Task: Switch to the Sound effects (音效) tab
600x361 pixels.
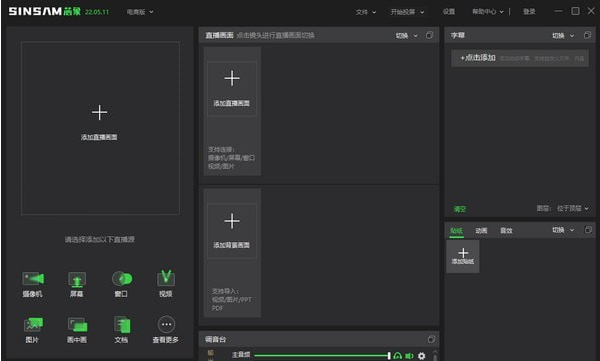Action: click(x=506, y=230)
